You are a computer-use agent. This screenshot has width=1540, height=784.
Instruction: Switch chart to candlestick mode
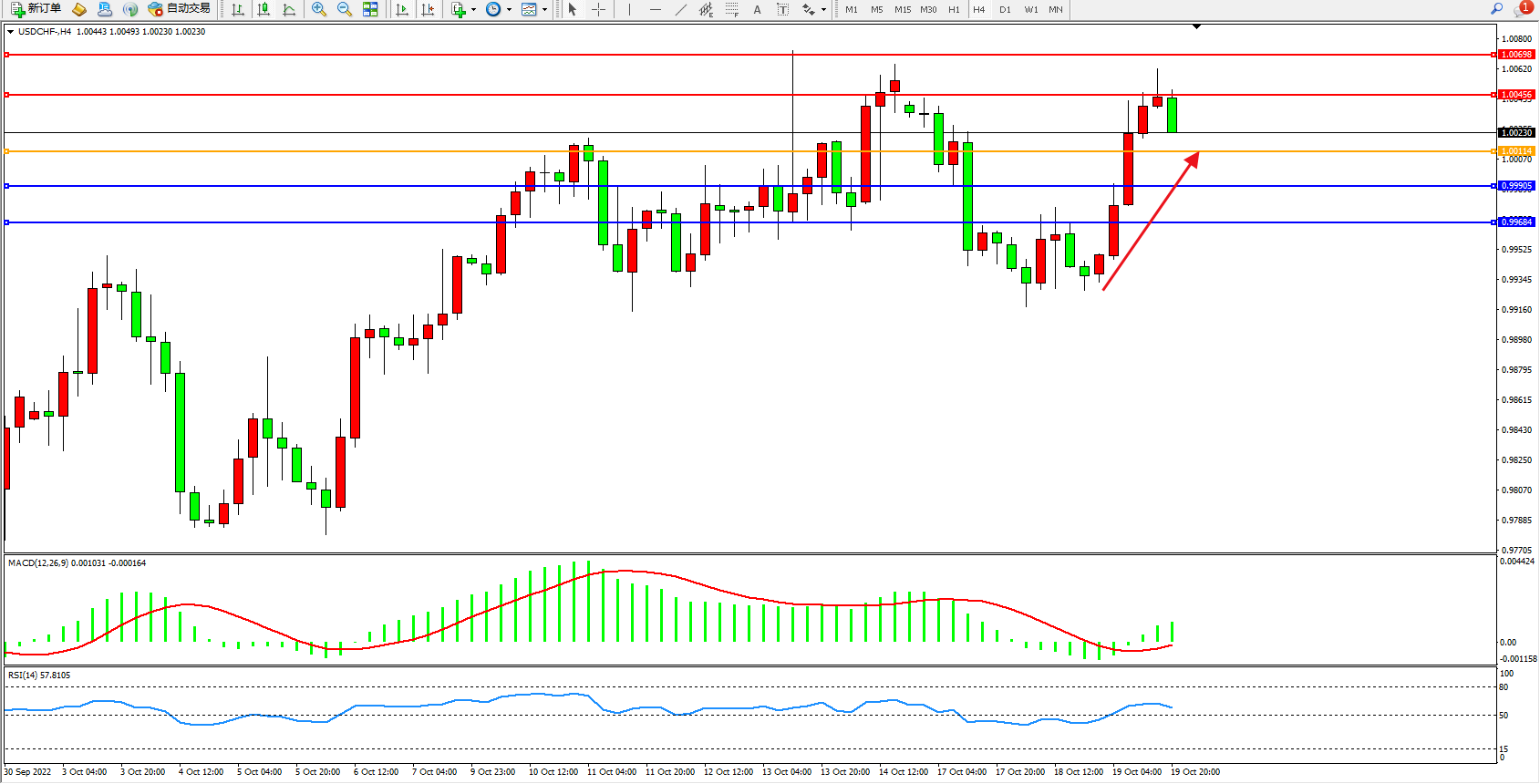point(264,9)
